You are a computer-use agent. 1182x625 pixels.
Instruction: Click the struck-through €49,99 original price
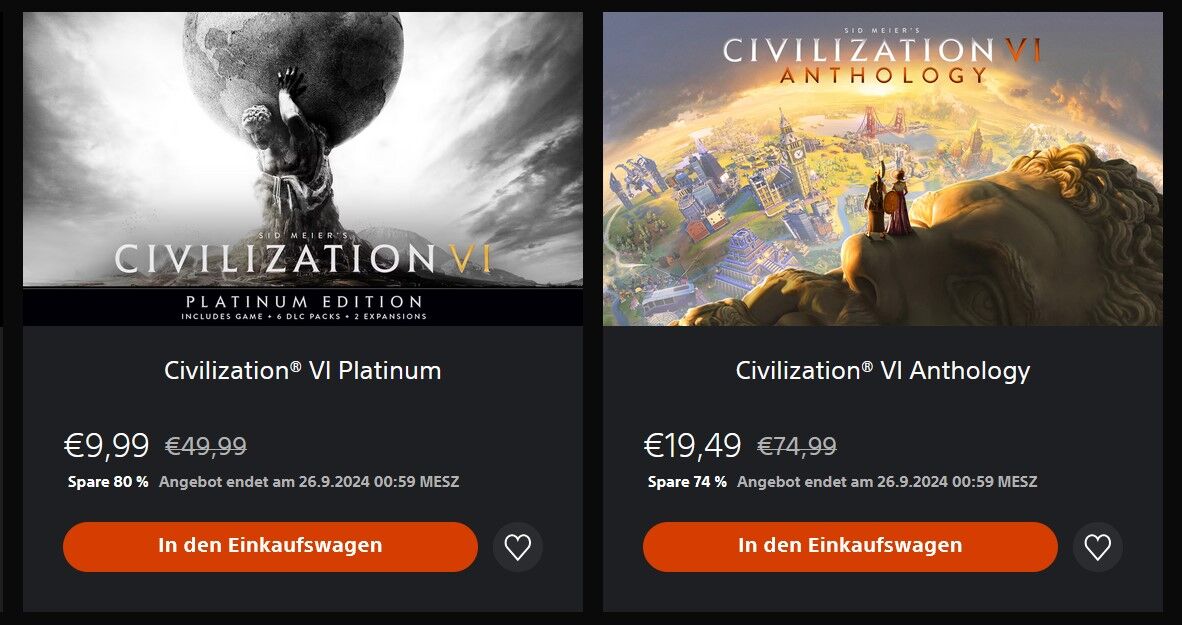[206, 446]
